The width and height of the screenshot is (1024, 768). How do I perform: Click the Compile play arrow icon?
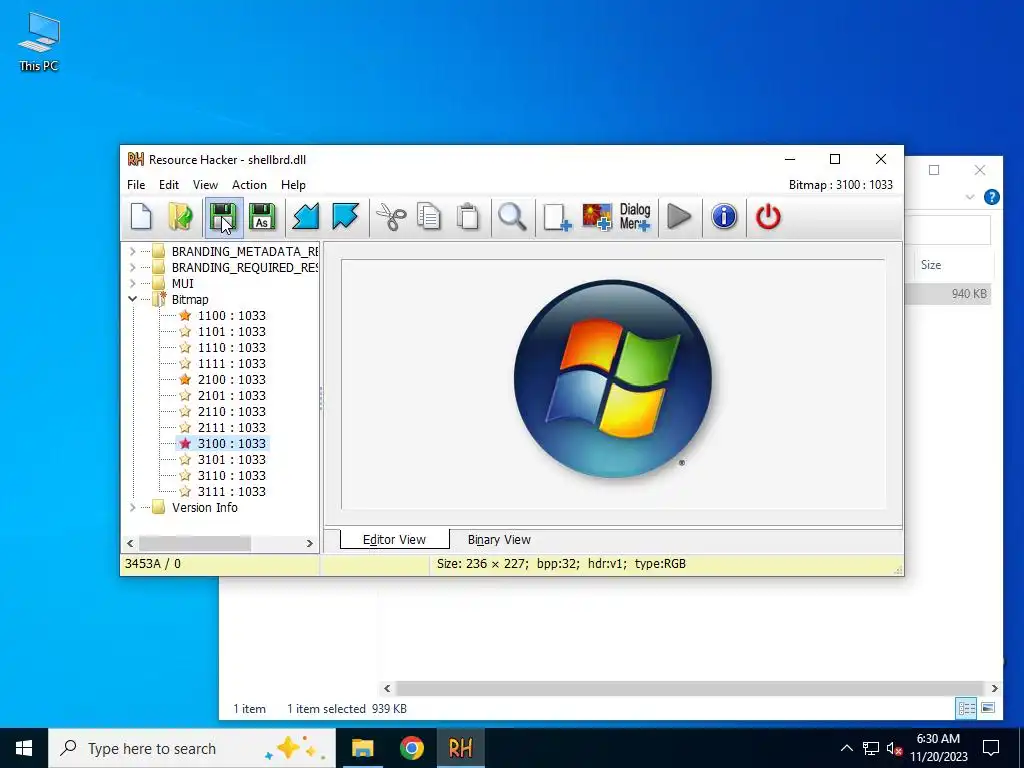pos(679,217)
